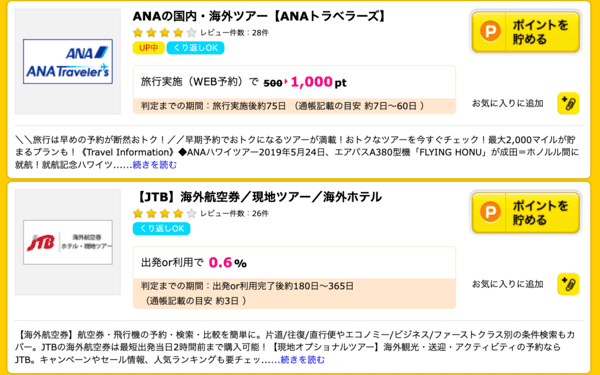
Task: Add JTB listing to favorites icon
Action: coord(568,284)
